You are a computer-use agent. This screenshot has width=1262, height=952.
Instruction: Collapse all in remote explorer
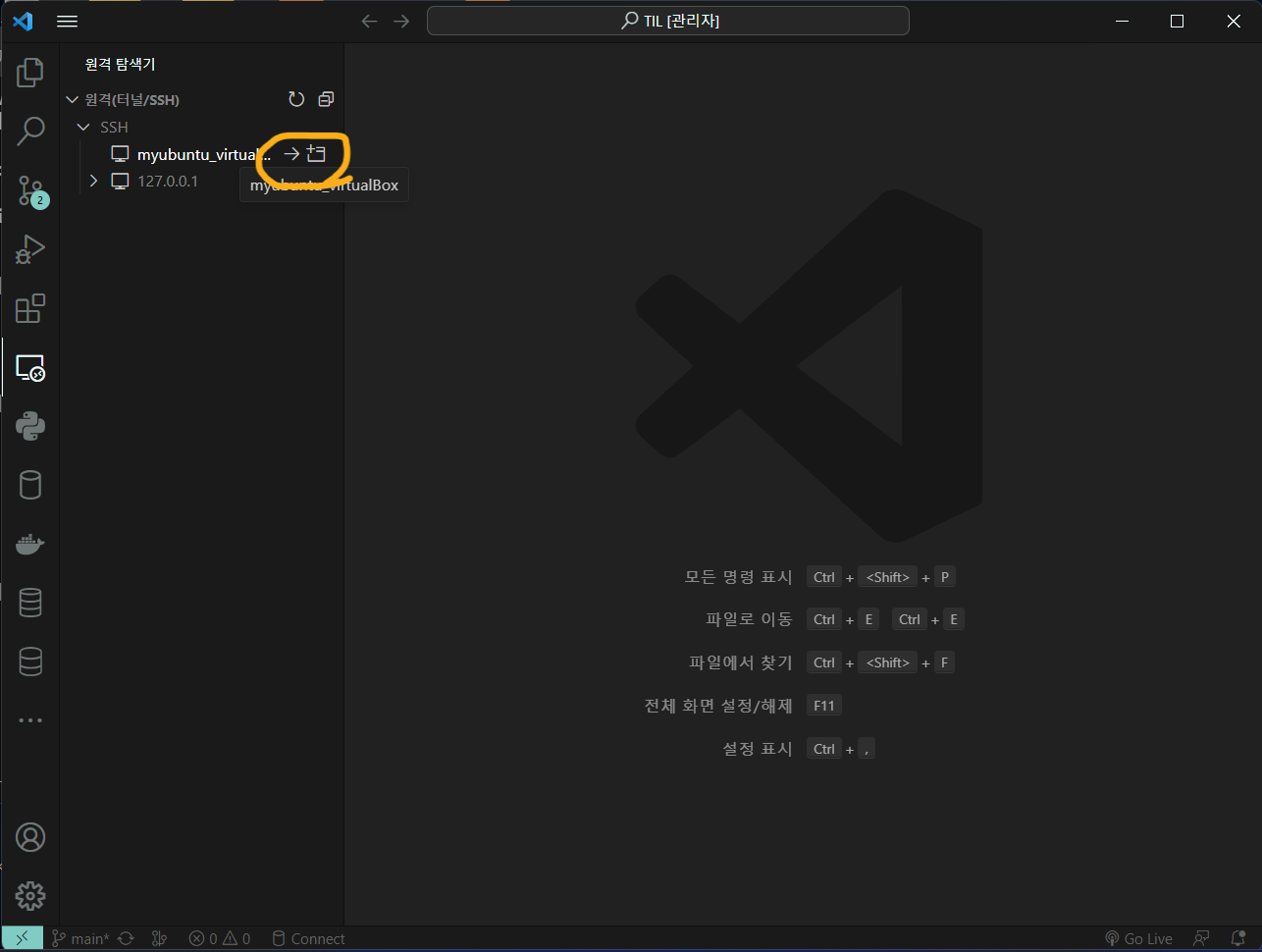tap(326, 99)
